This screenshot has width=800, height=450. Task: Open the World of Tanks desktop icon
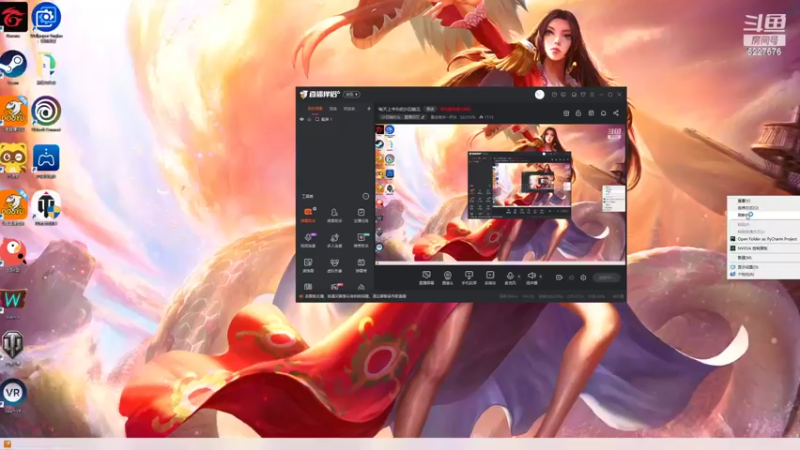[13, 348]
